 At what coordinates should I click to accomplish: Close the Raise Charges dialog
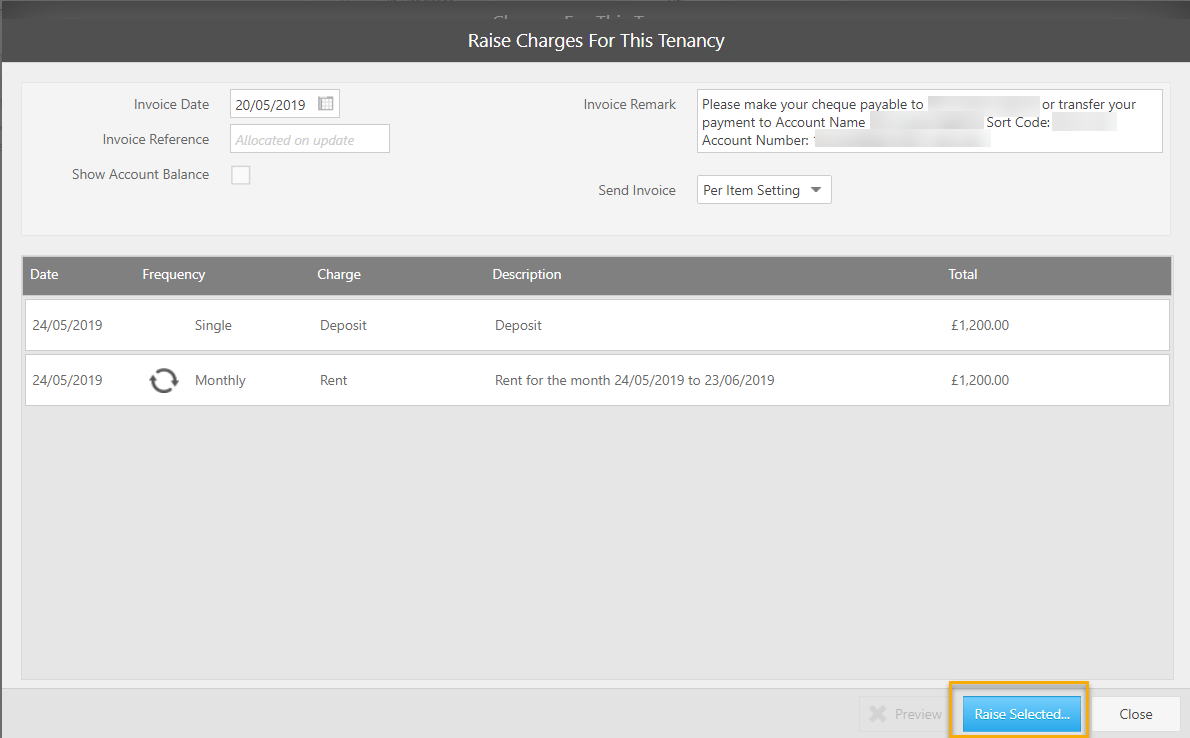pyautogui.click(x=1135, y=714)
